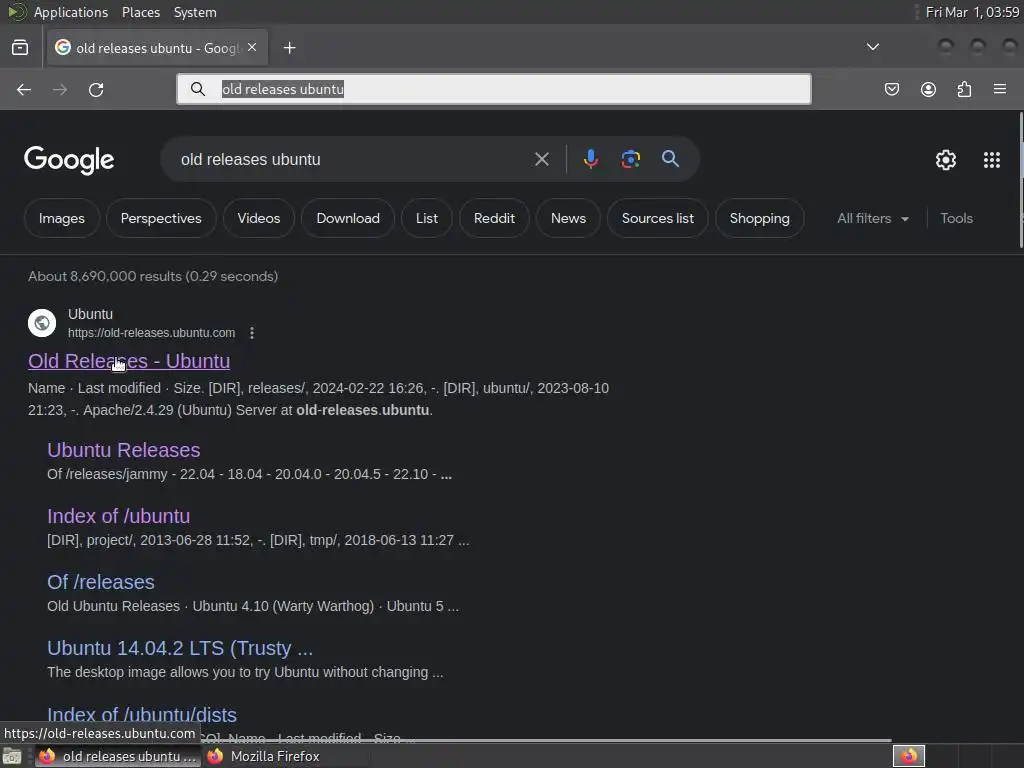Open 'Ubuntu 14.04.2 LTS (Trusty ...' sitelink
Image resolution: width=1024 pixels, height=768 pixels.
180,648
